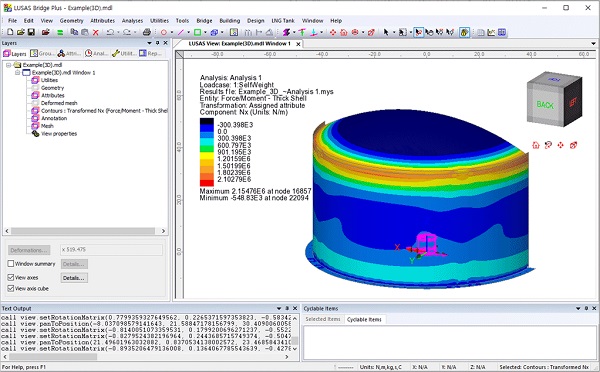Open the LNG Tank menu
This screenshot has width=600, height=372.
[x=283, y=21]
